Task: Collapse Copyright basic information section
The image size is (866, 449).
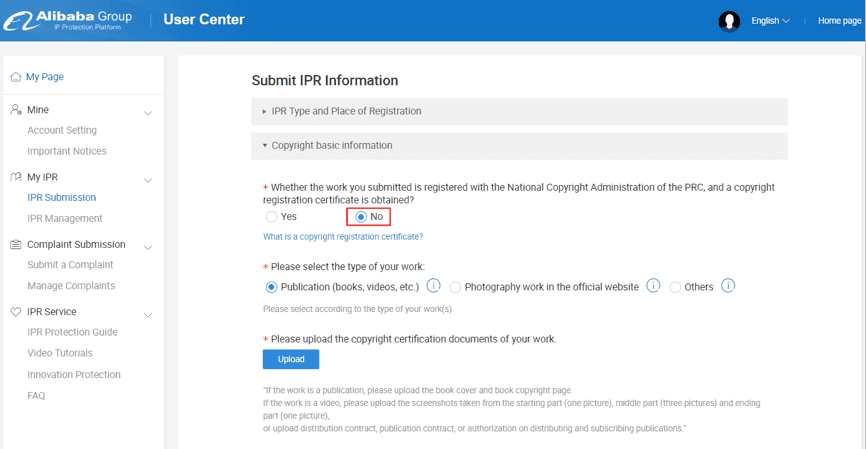Action: click(331, 145)
